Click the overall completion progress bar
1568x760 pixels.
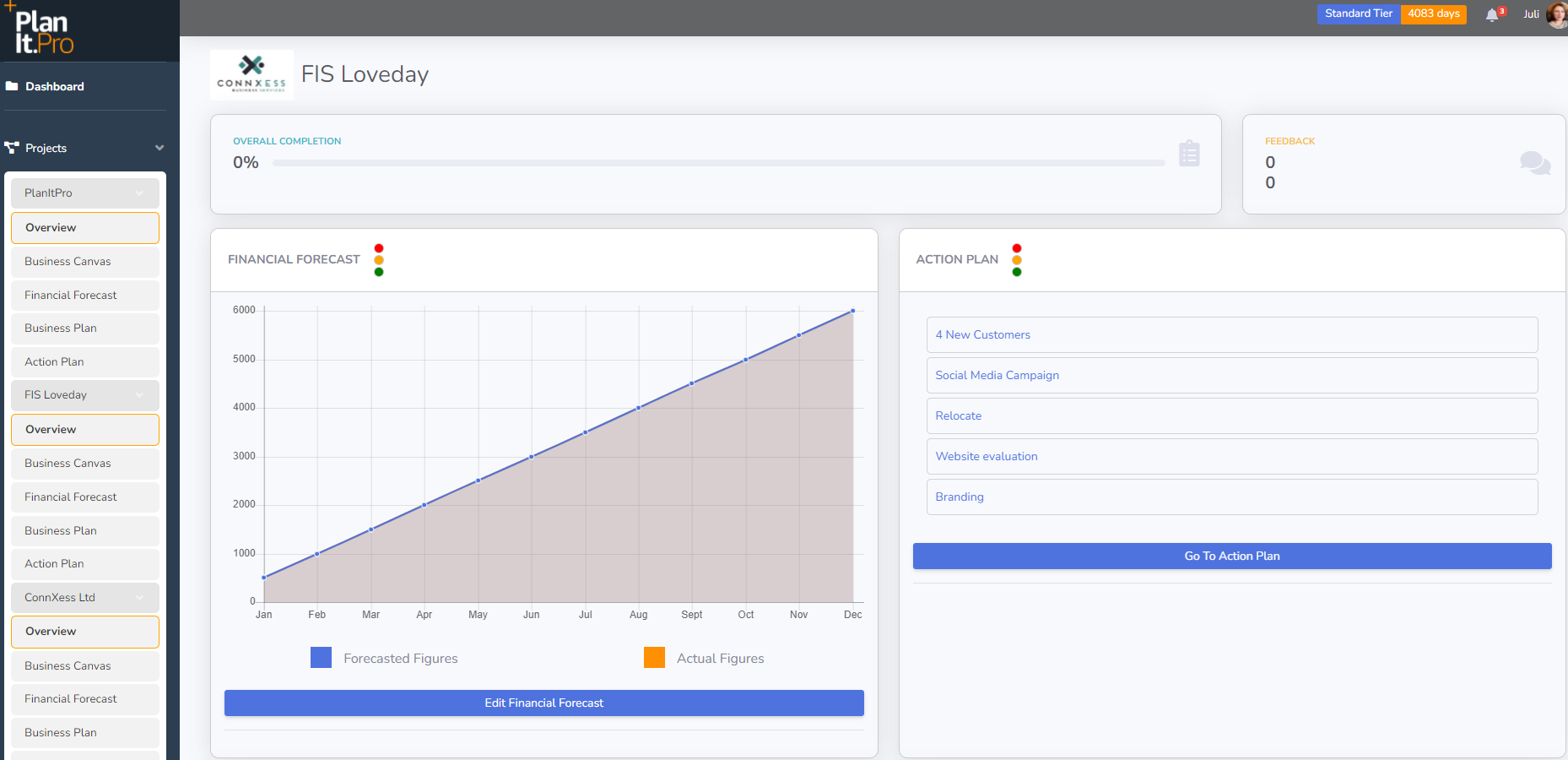point(719,163)
